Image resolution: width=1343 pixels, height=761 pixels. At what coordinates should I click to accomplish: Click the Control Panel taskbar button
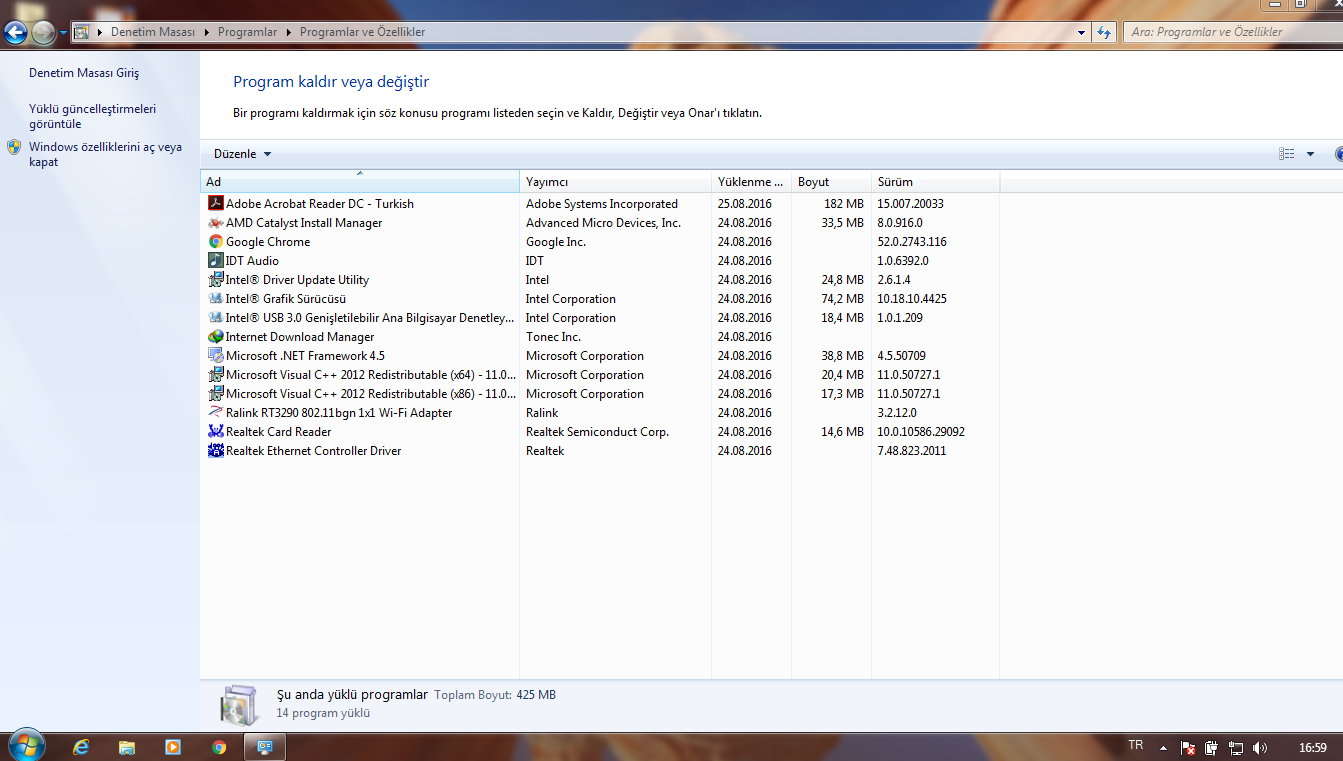point(265,747)
